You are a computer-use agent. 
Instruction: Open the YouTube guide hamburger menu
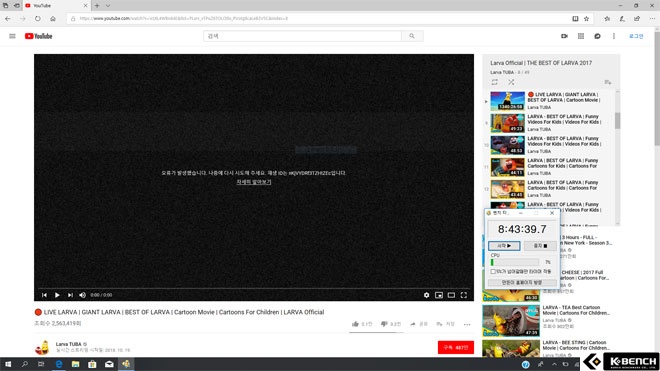(x=12, y=36)
